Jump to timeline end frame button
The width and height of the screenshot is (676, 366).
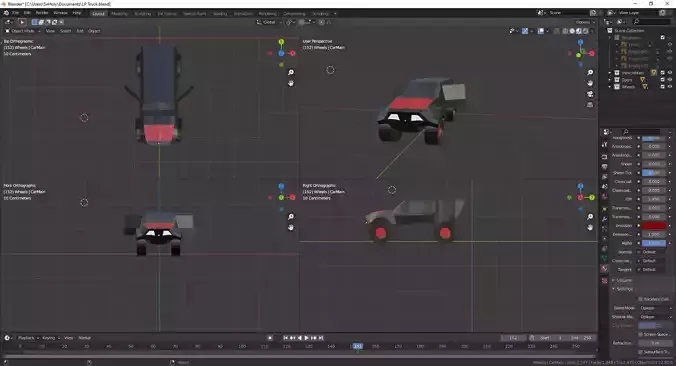point(321,338)
